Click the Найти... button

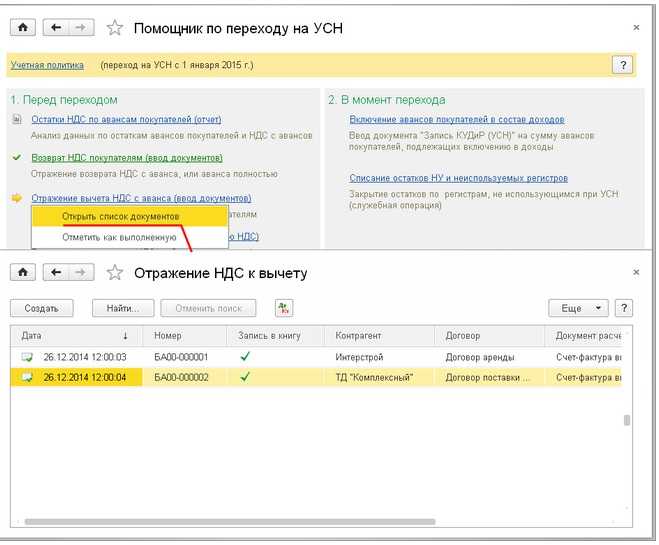(123, 308)
